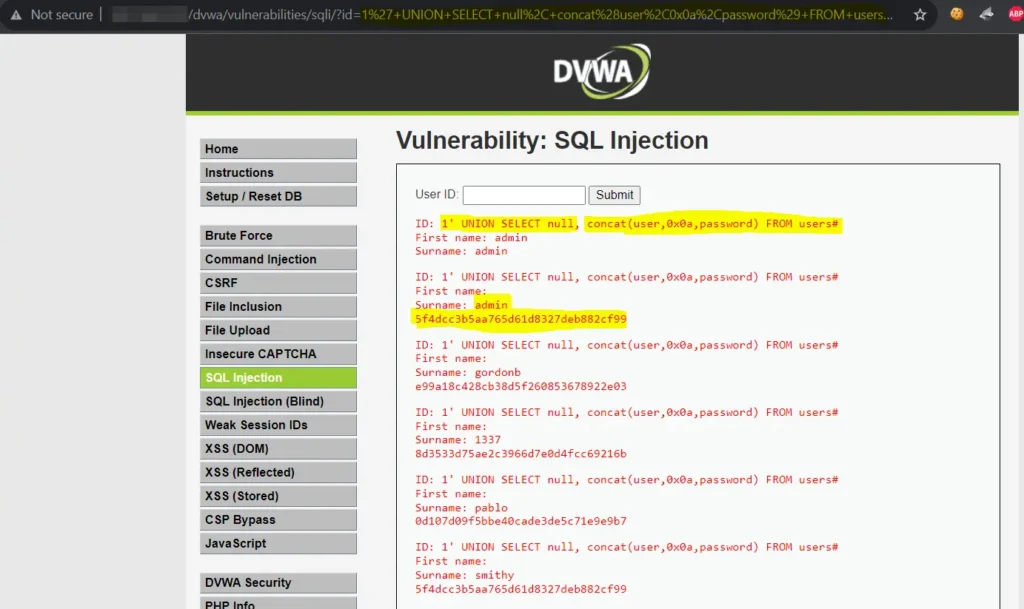Click the 'Not secure' label text

(x=61, y=14)
